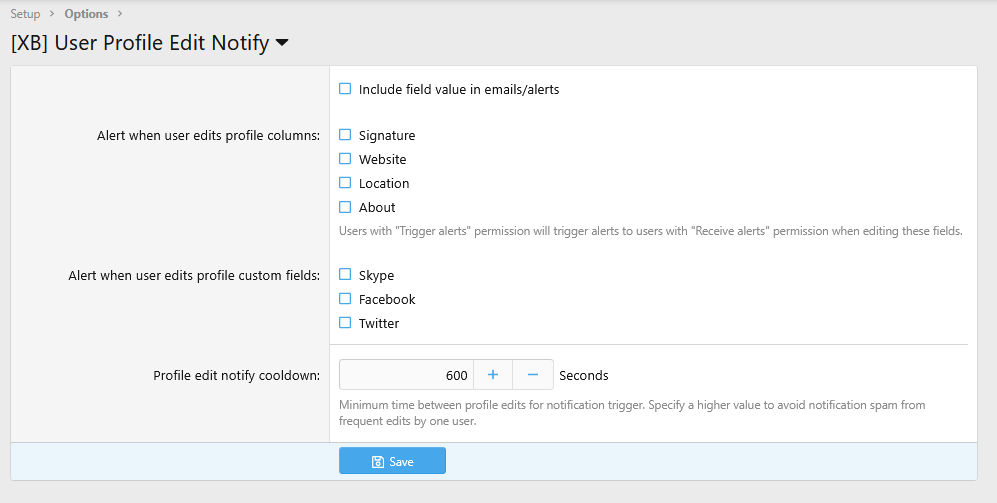Click the chevron after Options breadcrumb

tap(120, 14)
